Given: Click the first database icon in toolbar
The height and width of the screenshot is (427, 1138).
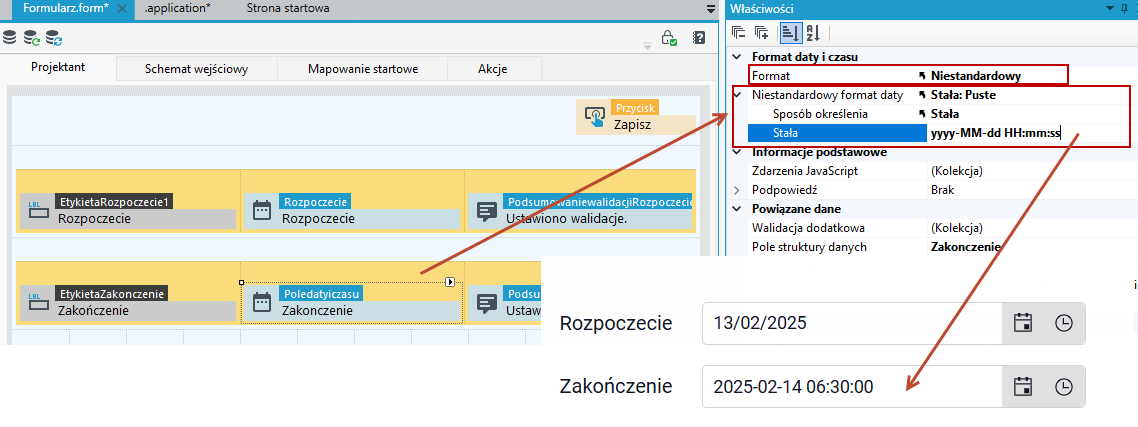Looking at the screenshot, I should pos(9,37).
